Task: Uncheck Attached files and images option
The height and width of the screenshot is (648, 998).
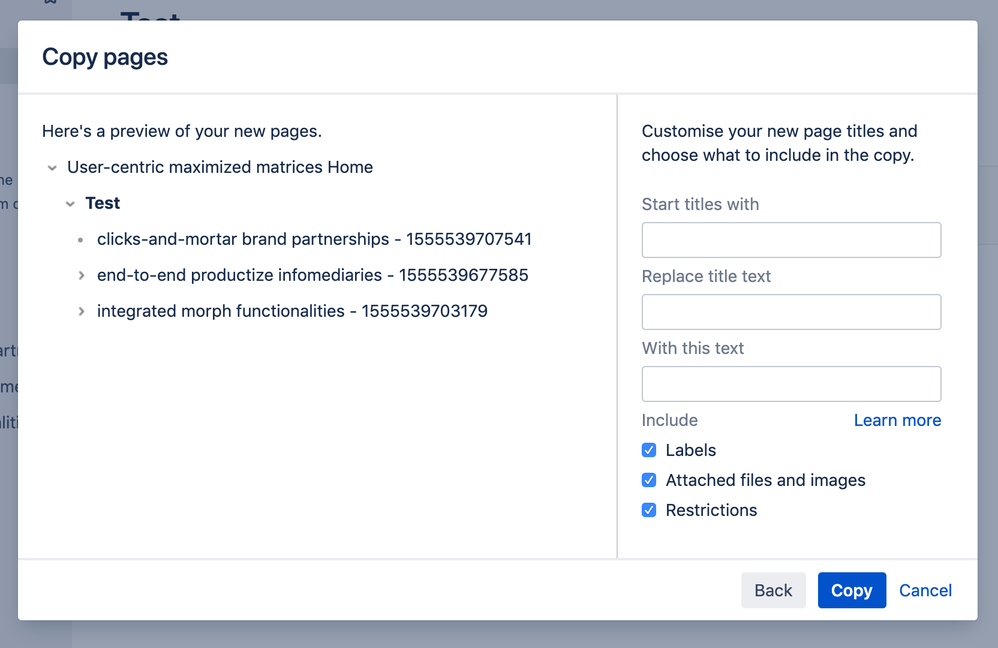Action: coord(649,480)
